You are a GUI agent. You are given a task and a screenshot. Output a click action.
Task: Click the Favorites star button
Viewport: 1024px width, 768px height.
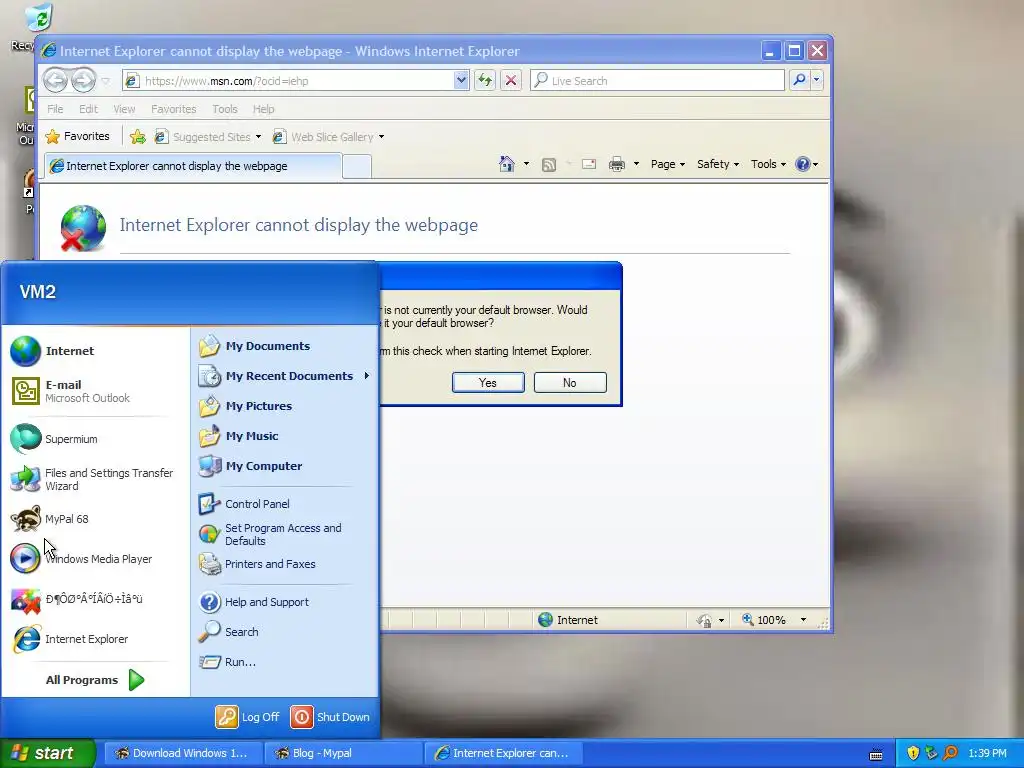coord(77,136)
